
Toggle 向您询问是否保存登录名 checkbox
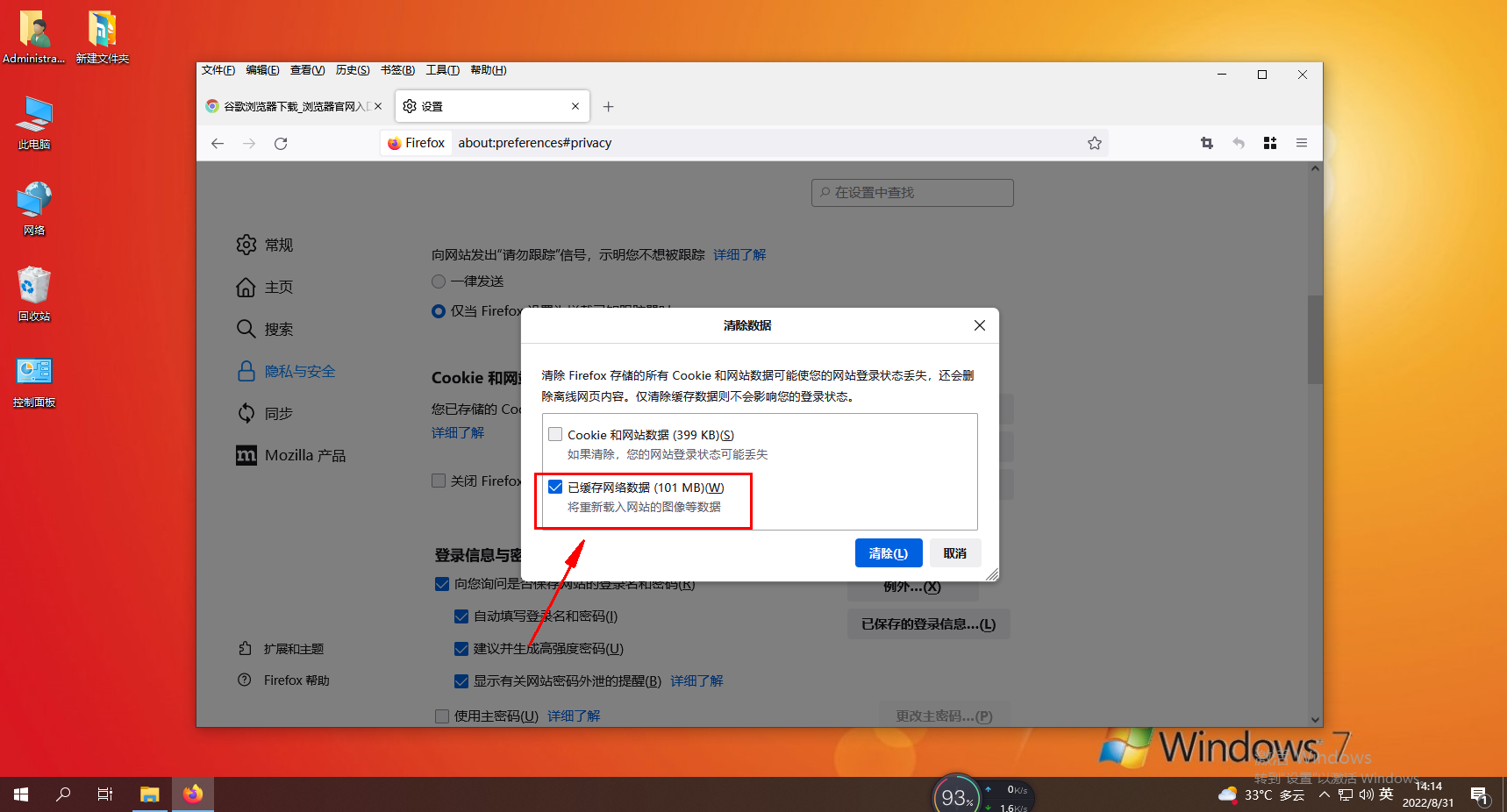(442, 584)
